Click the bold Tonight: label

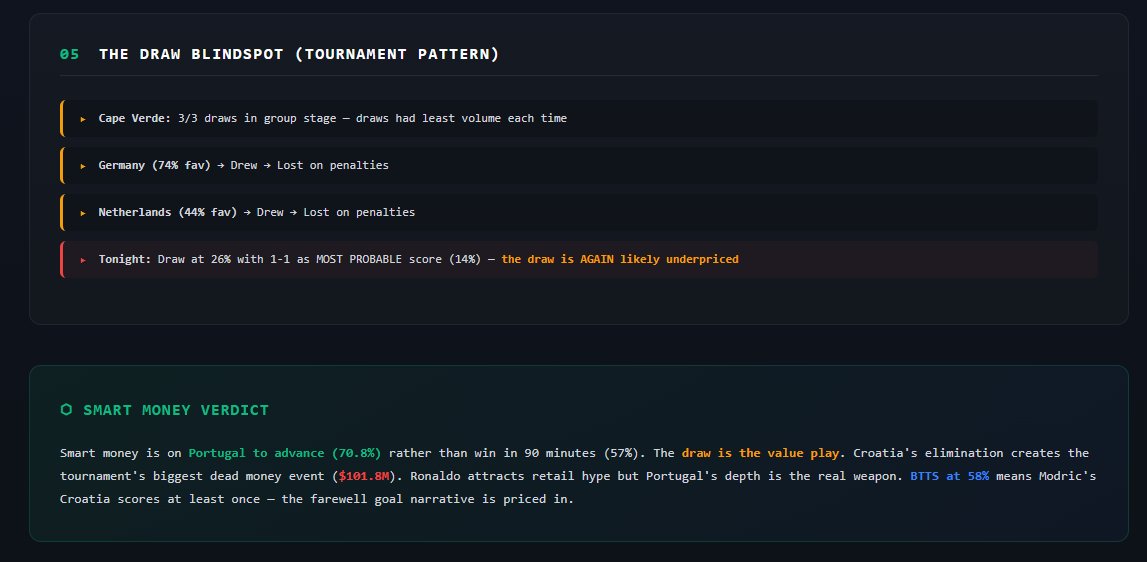point(125,258)
